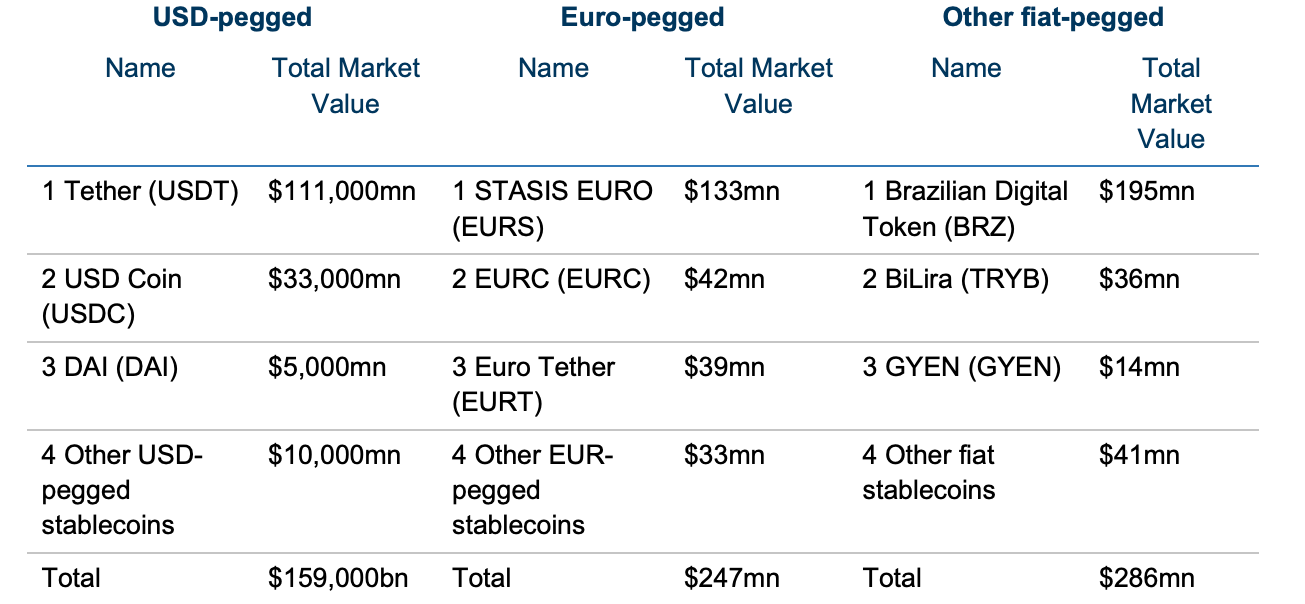Click the USD Coin (USDC) cell
Image resolution: width=1305 pixels, height=604 pixels.
[111, 296]
